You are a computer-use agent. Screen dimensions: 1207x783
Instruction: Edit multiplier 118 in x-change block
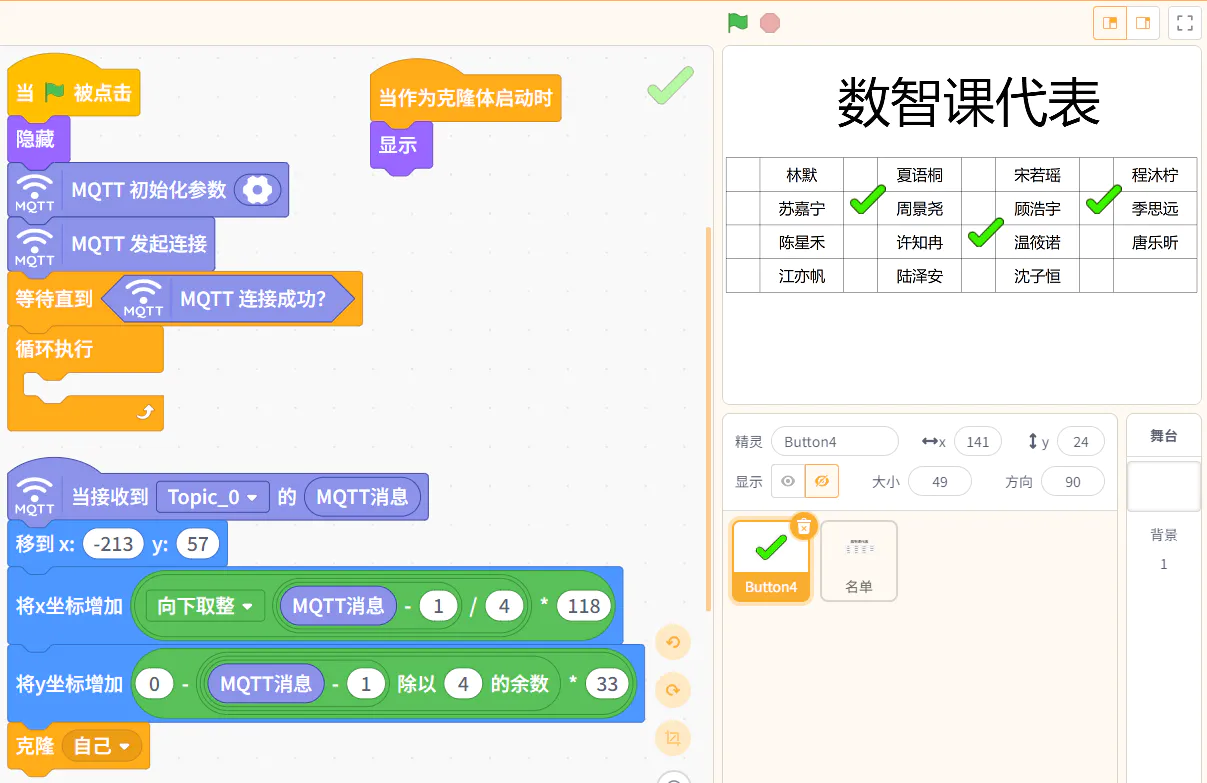[x=584, y=605]
